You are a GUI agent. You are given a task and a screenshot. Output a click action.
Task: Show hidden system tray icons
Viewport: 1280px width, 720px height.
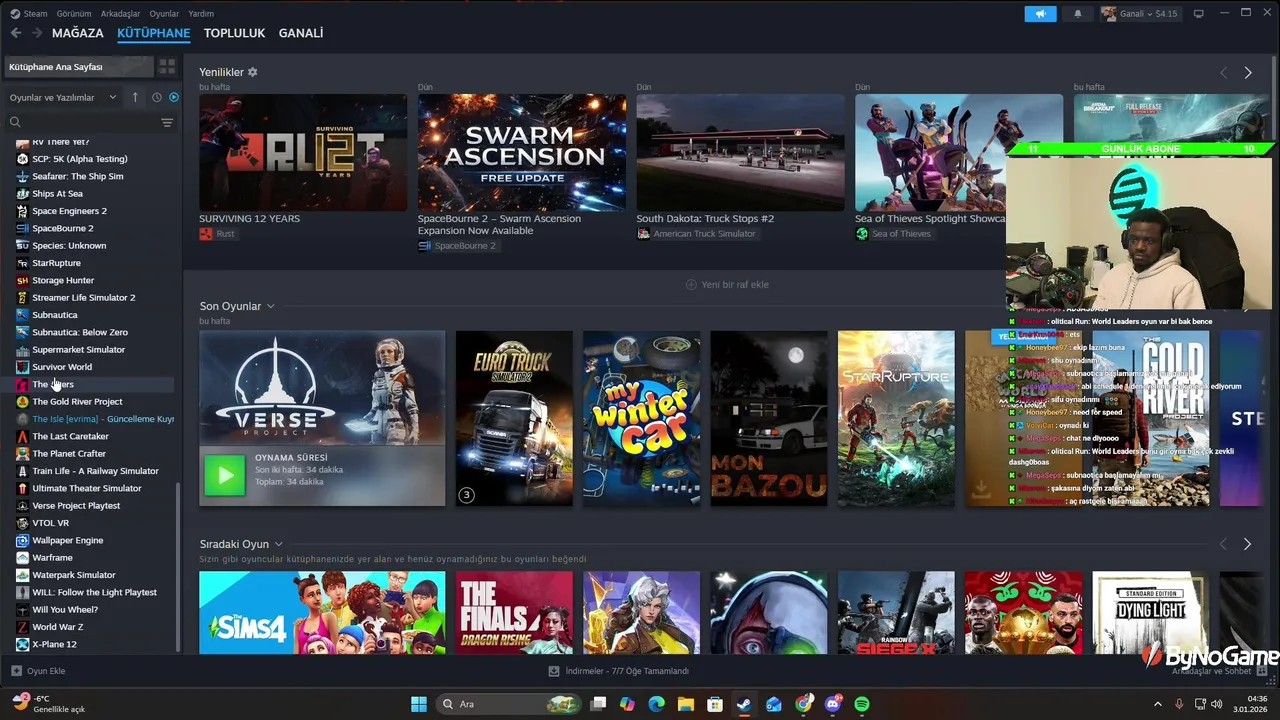[x=1158, y=704]
